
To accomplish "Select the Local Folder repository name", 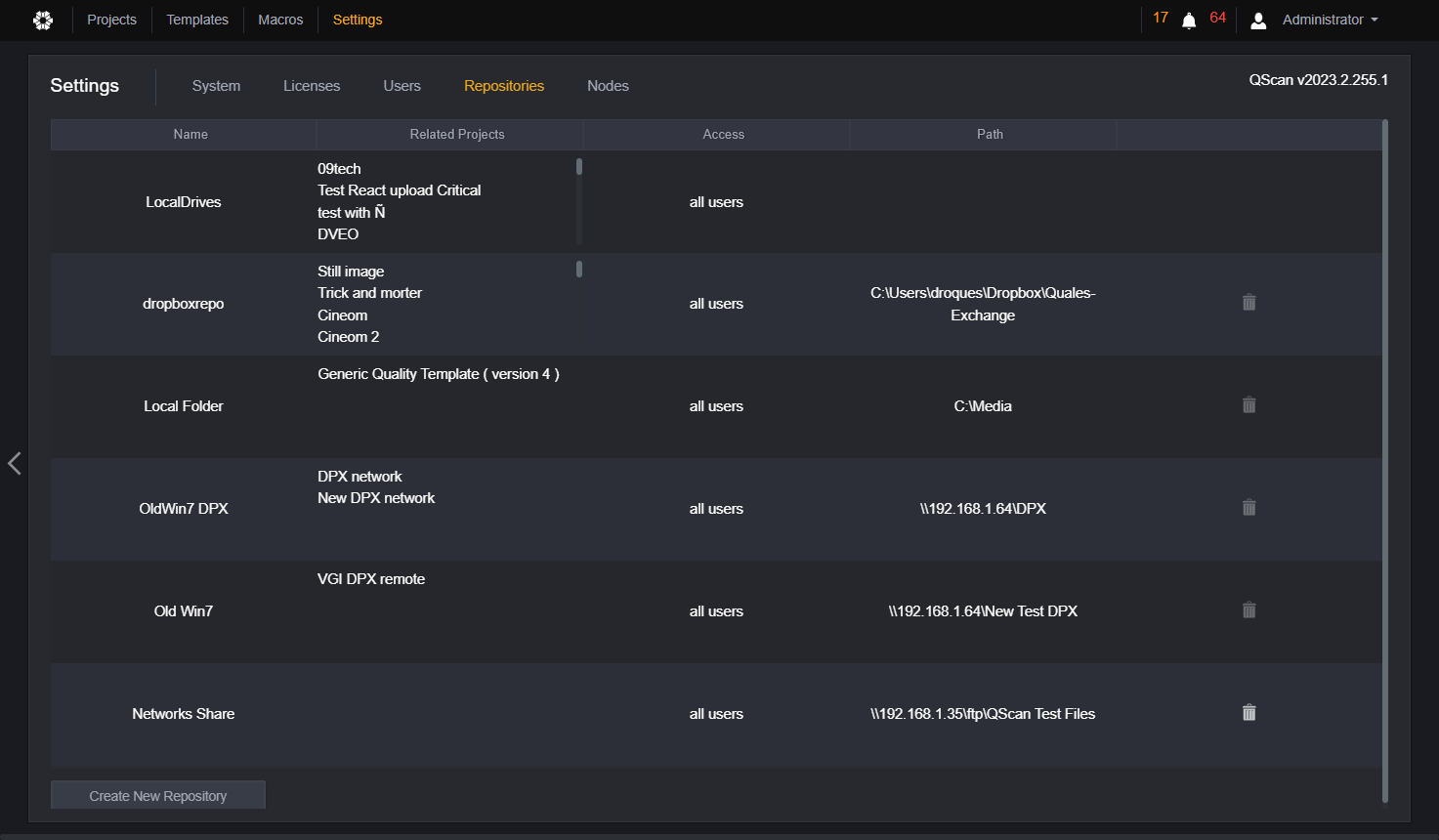I will 184,406.
